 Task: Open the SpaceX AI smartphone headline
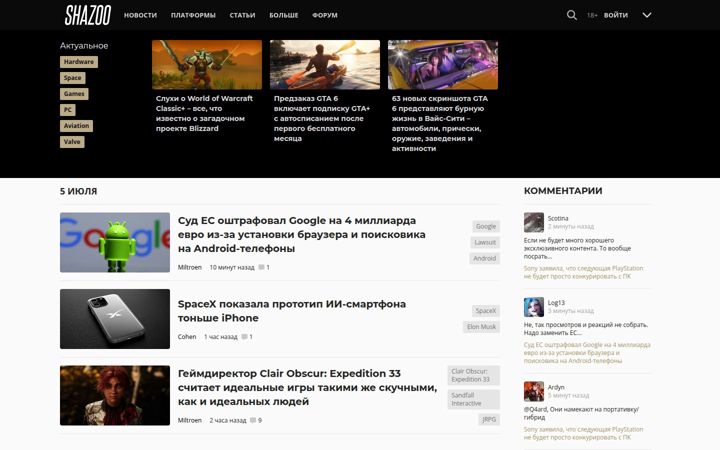(x=292, y=311)
